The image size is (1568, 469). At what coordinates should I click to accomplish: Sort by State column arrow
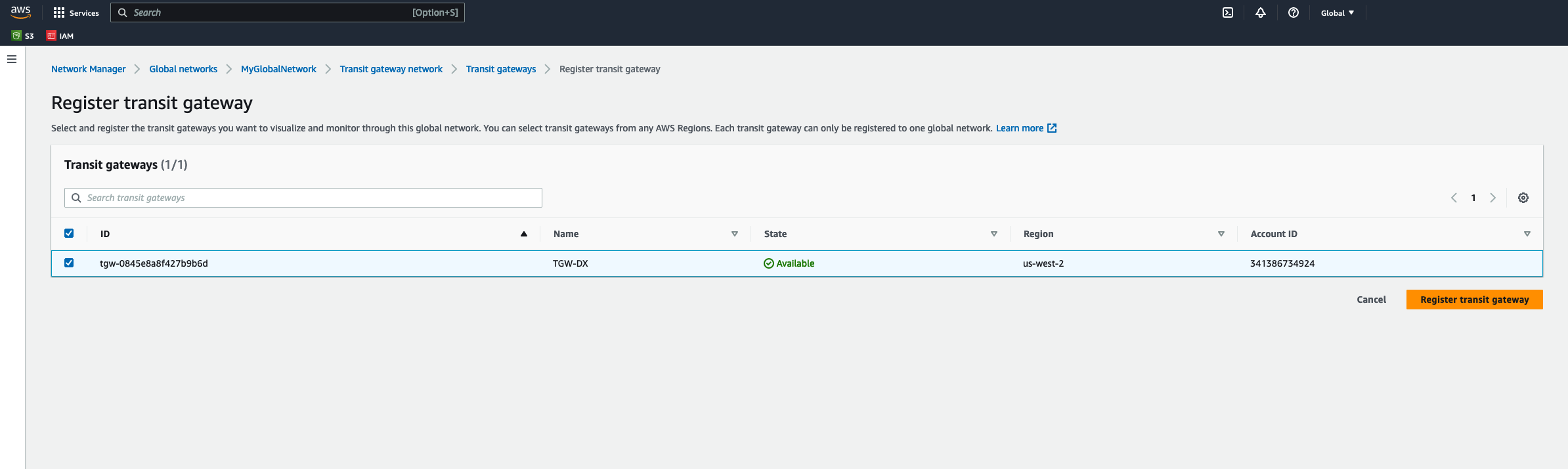(994, 234)
